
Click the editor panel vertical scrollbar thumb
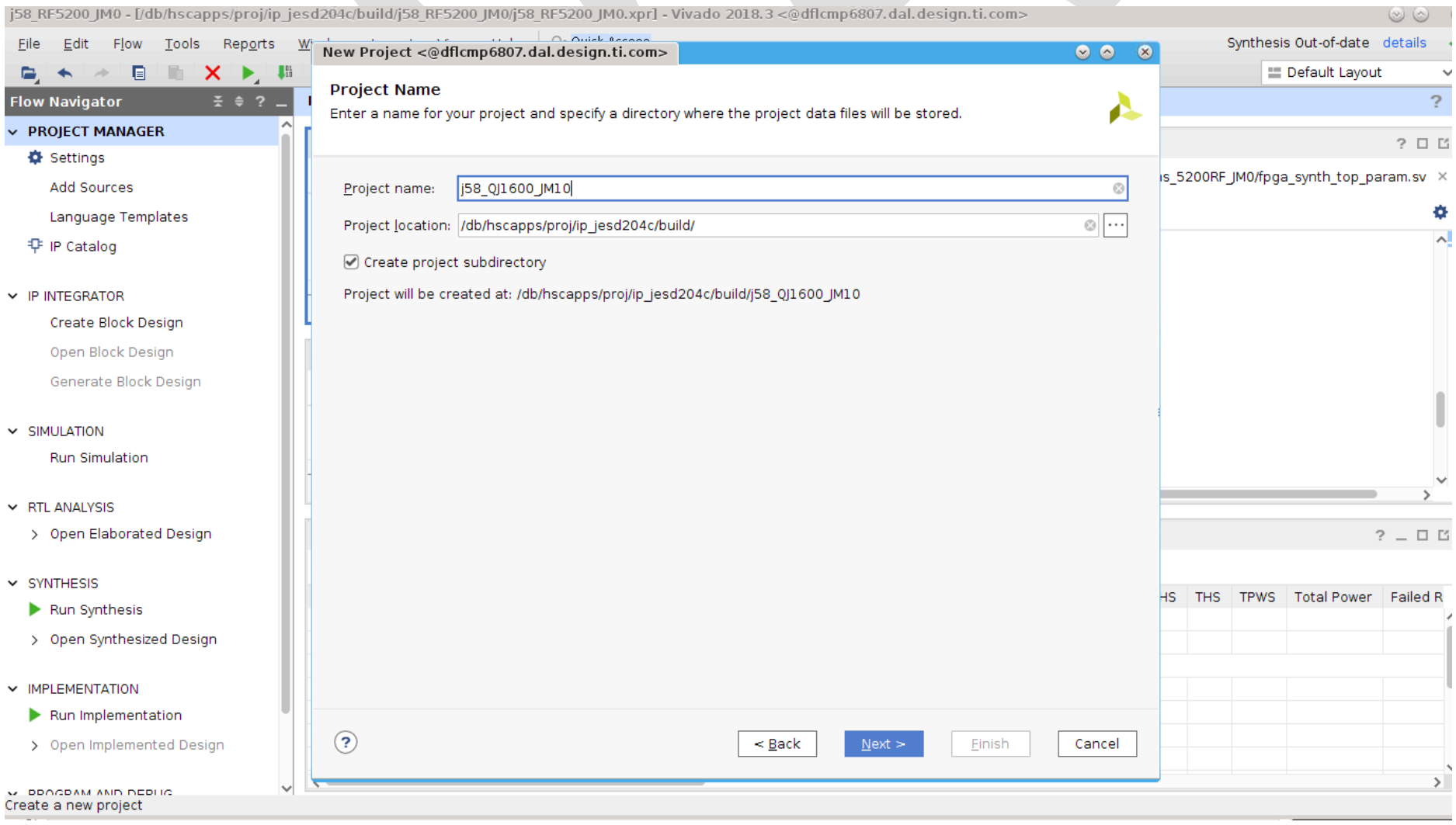tap(1440, 409)
